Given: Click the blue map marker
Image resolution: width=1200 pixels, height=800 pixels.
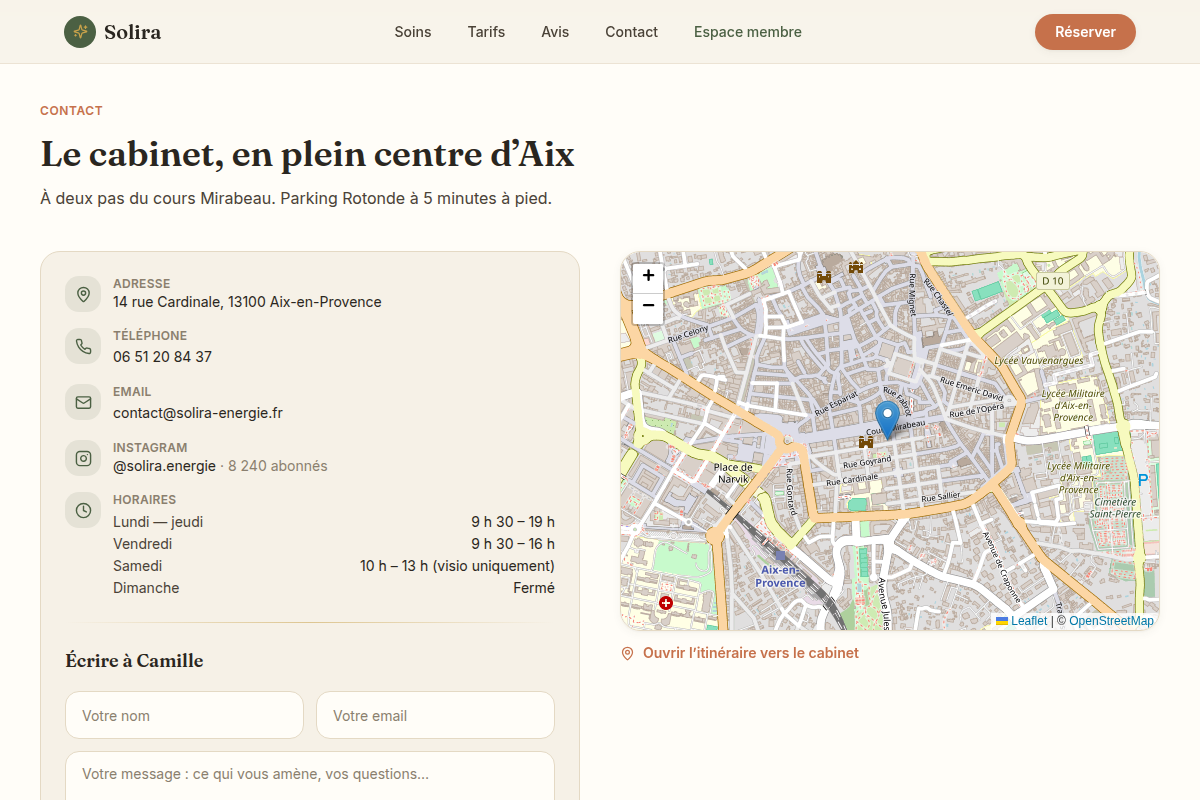Looking at the screenshot, I should 887,420.
